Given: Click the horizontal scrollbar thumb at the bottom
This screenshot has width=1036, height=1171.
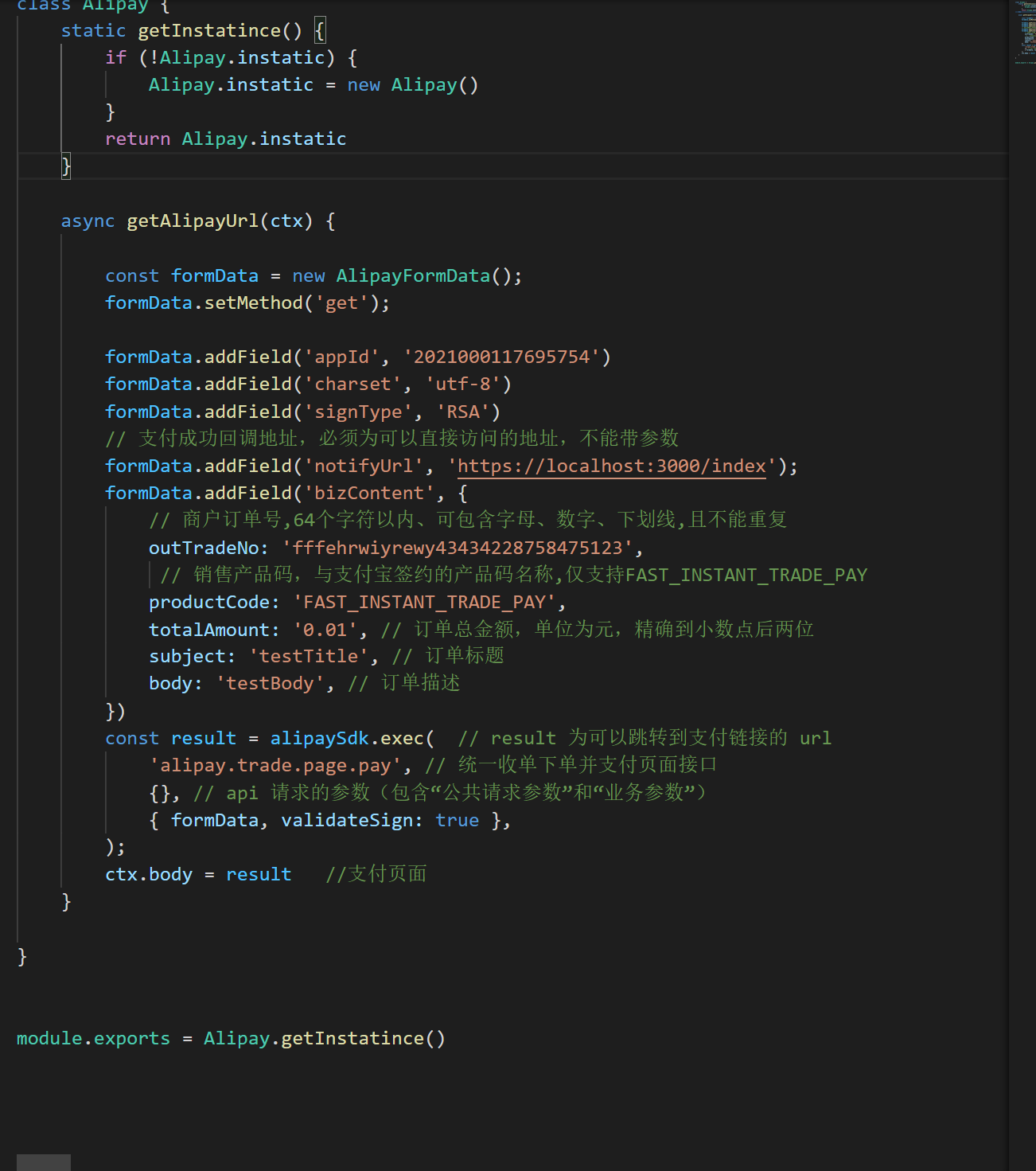Looking at the screenshot, I should [44, 1162].
